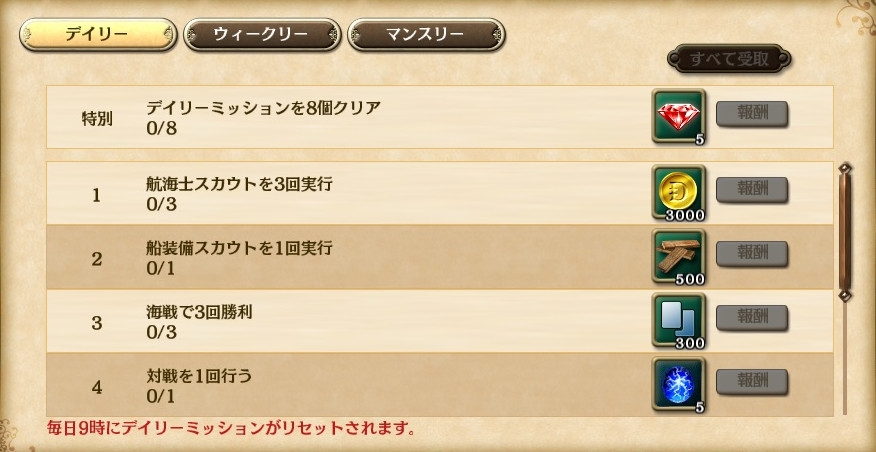Screen dimensions: 876x452
Task: Click the gold coin 3000 reward icon
Action: click(x=679, y=192)
